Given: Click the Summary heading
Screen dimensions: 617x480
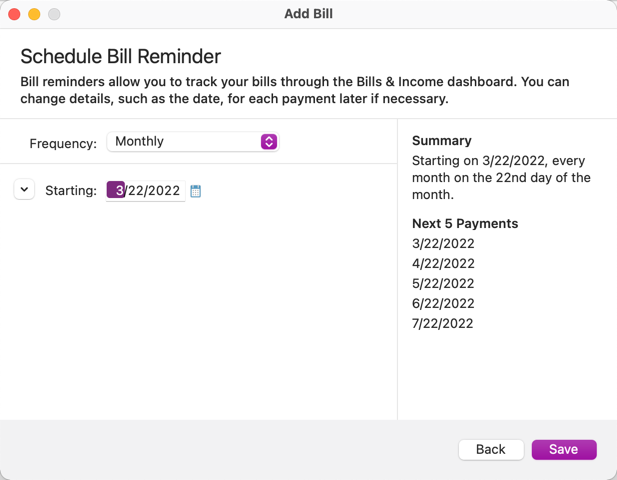Looking at the screenshot, I should (441, 141).
